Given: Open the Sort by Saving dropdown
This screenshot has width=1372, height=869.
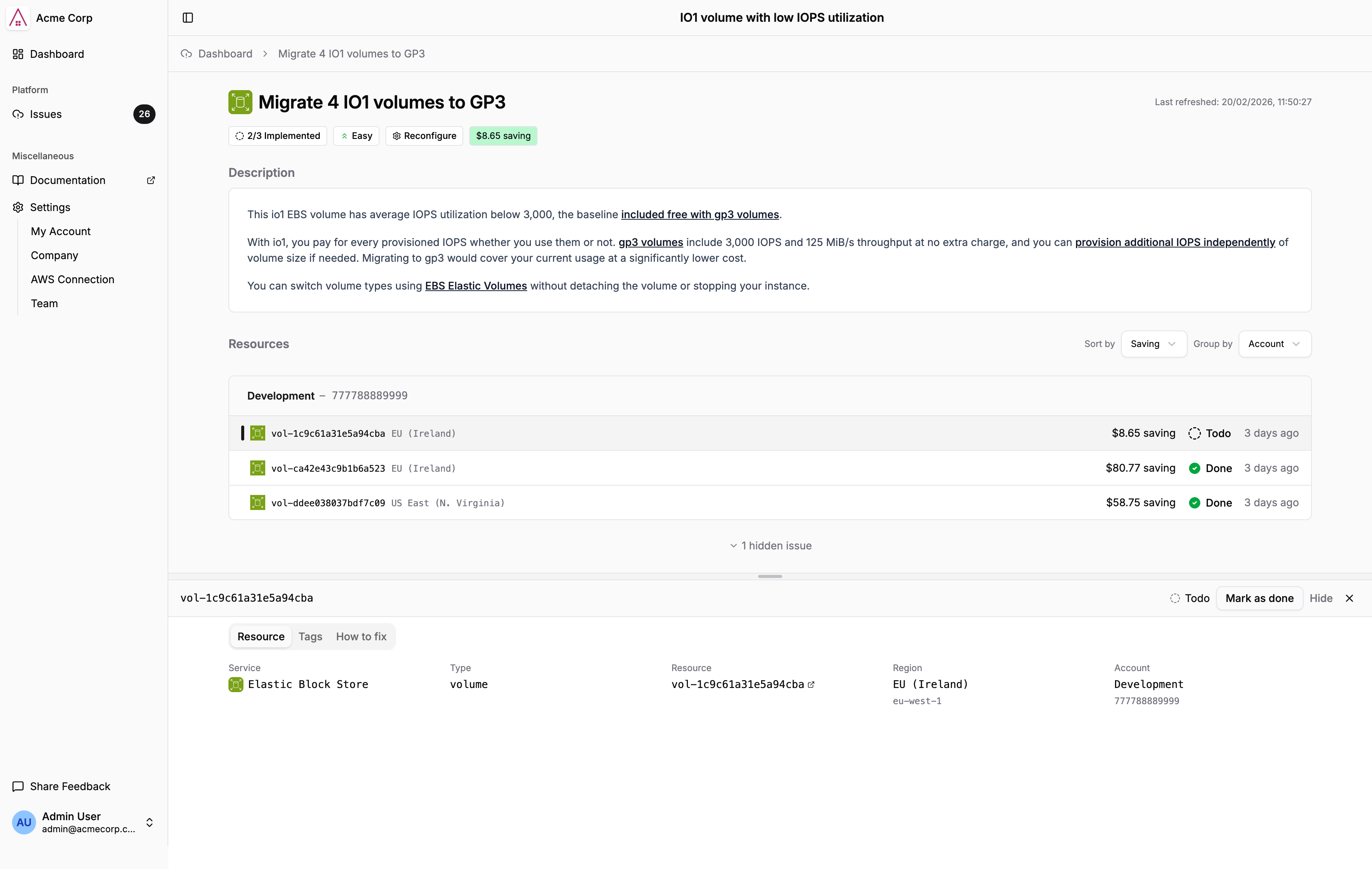Looking at the screenshot, I should pos(1153,344).
